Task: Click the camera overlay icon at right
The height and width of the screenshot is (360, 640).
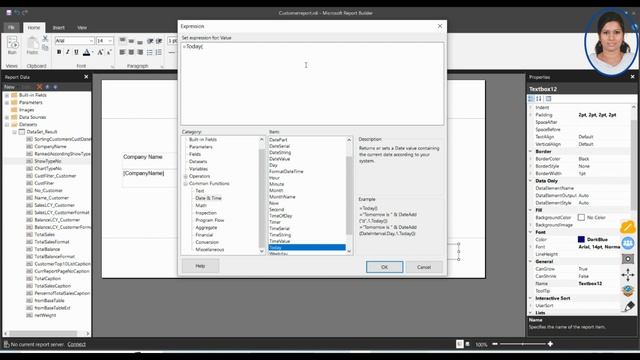Action: pos(628,259)
